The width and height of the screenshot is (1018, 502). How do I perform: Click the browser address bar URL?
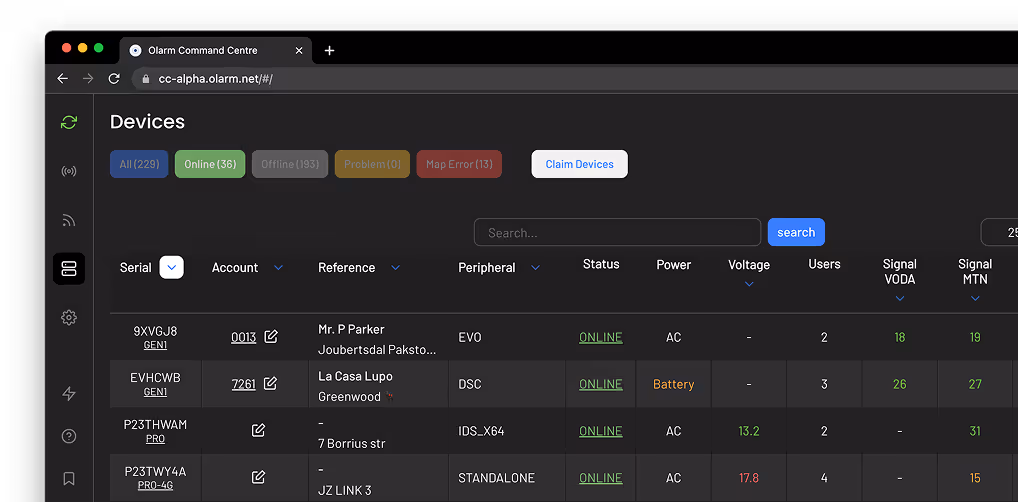click(x=216, y=79)
